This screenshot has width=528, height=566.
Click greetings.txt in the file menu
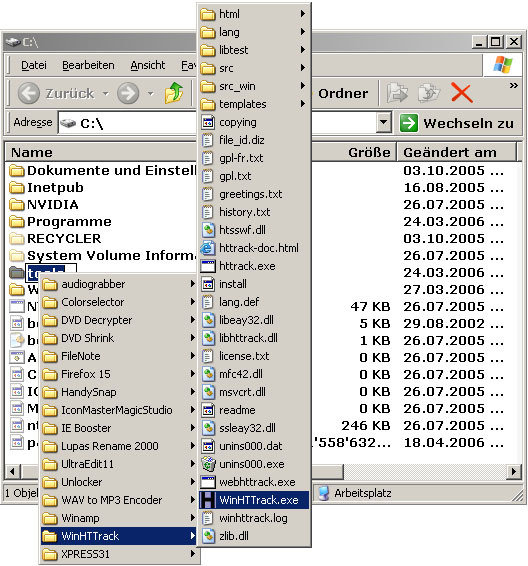point(254,194)
